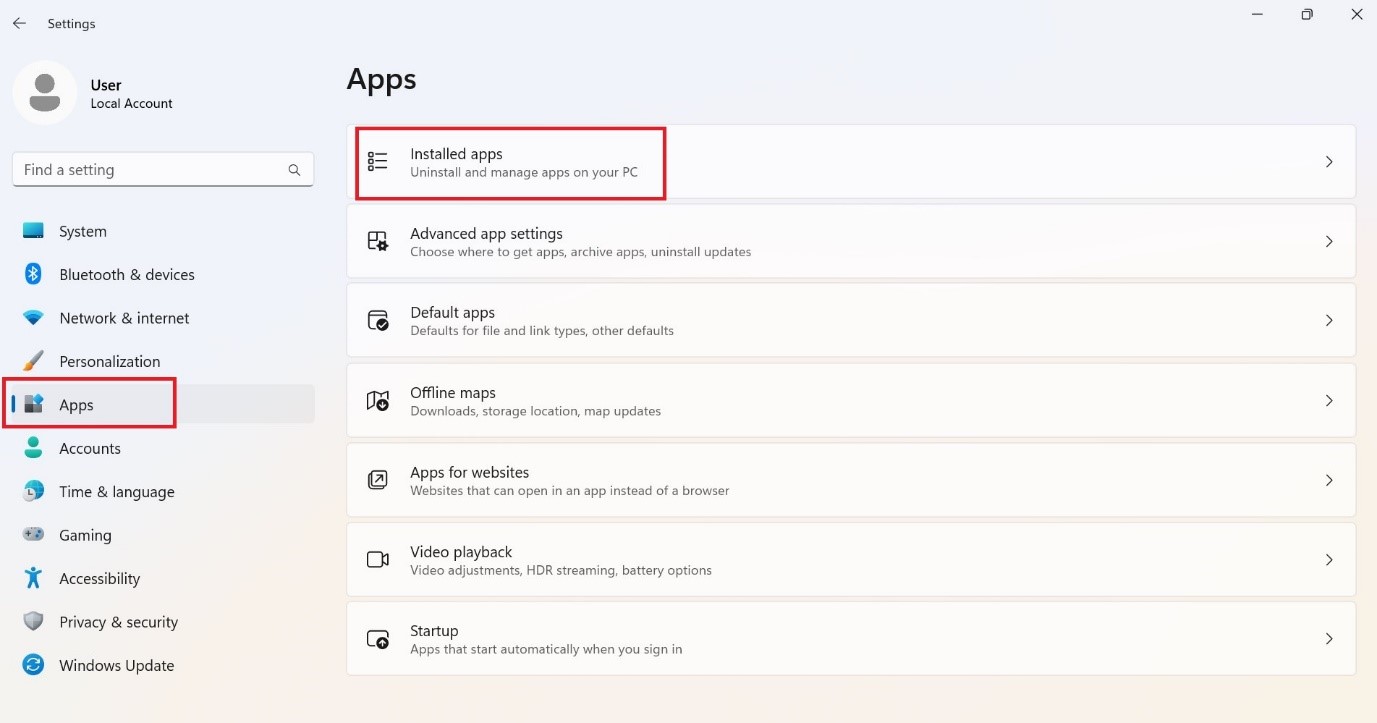Click the Advanced app settings icon
Screen dimensions: 1377x723
pos(377,241)
